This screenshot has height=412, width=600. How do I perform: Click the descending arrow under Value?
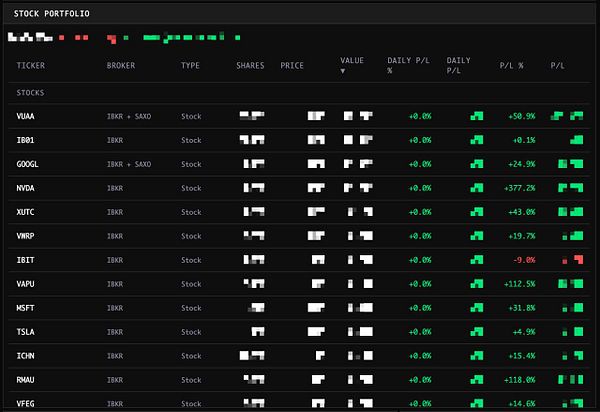point(342,71)
